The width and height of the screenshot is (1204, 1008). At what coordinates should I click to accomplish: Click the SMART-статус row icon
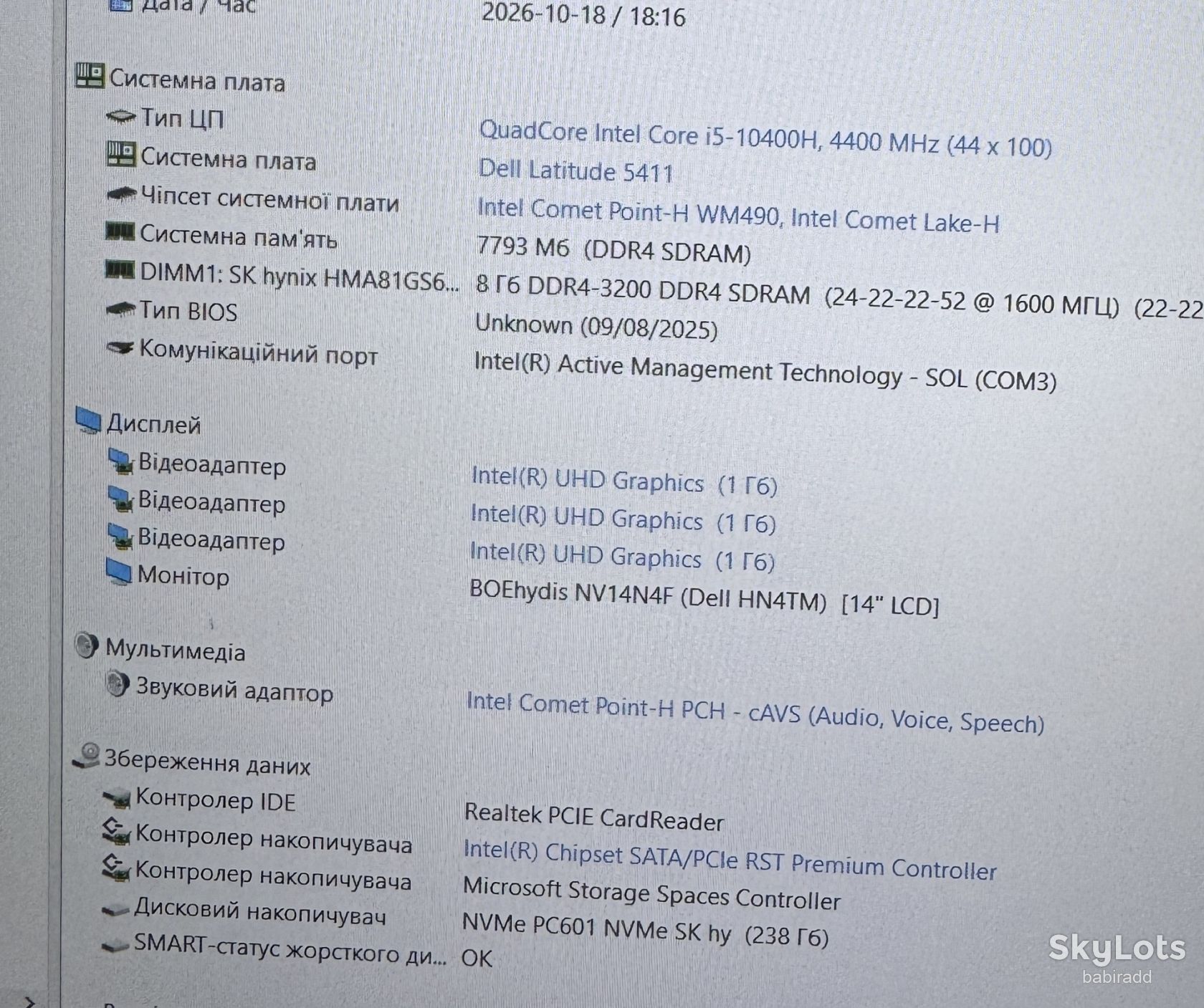pyautogui.click(x=115, y=946)
